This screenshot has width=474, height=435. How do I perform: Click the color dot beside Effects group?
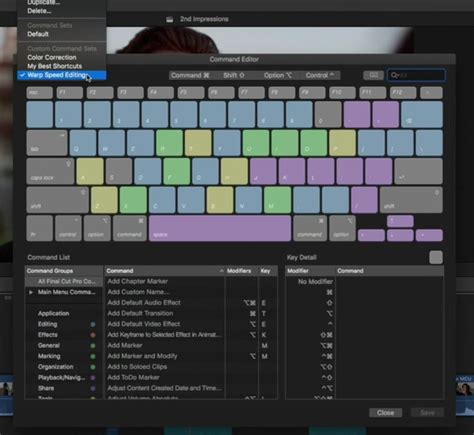click(93, 335)
